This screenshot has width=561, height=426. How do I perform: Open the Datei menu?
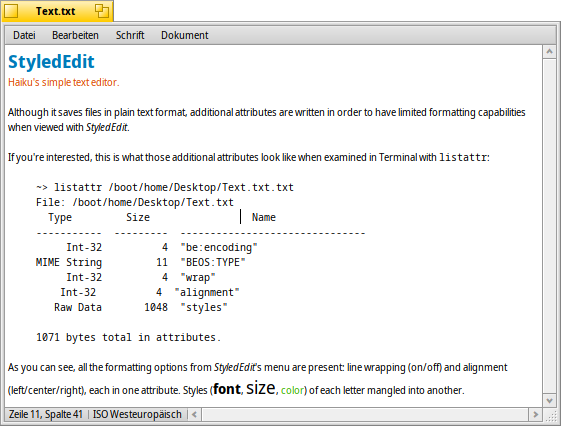coord(24,35)
